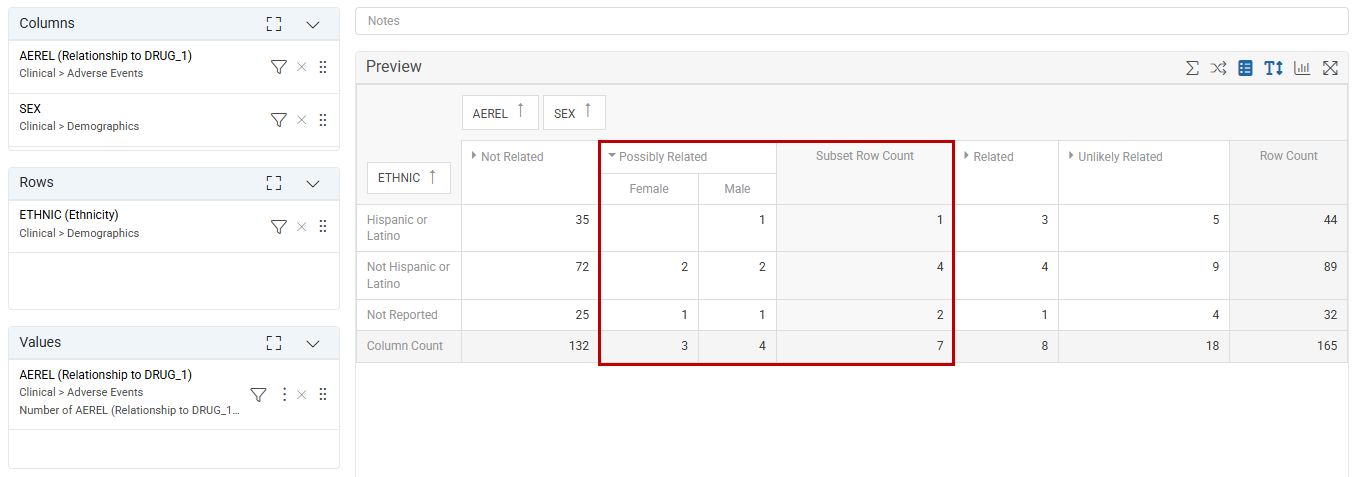Open the AEREL value options kebab menu

[x=284, y=395]
